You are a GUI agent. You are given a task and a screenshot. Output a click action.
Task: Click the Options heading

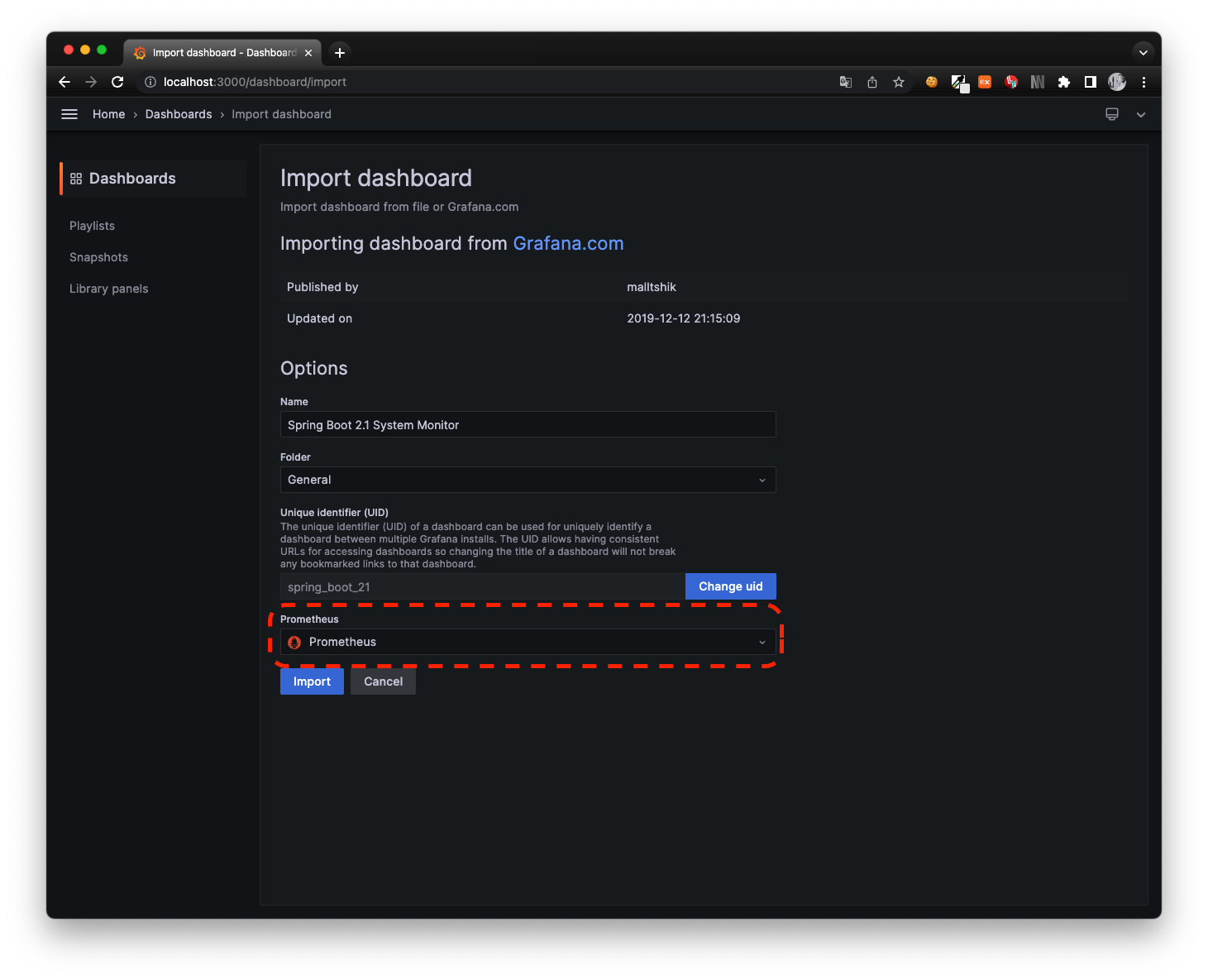pos(313,369)
